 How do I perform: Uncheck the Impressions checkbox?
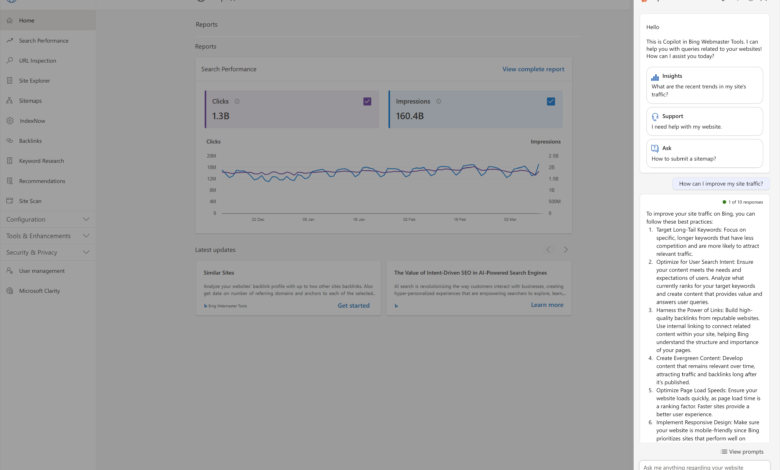point(551,101)
